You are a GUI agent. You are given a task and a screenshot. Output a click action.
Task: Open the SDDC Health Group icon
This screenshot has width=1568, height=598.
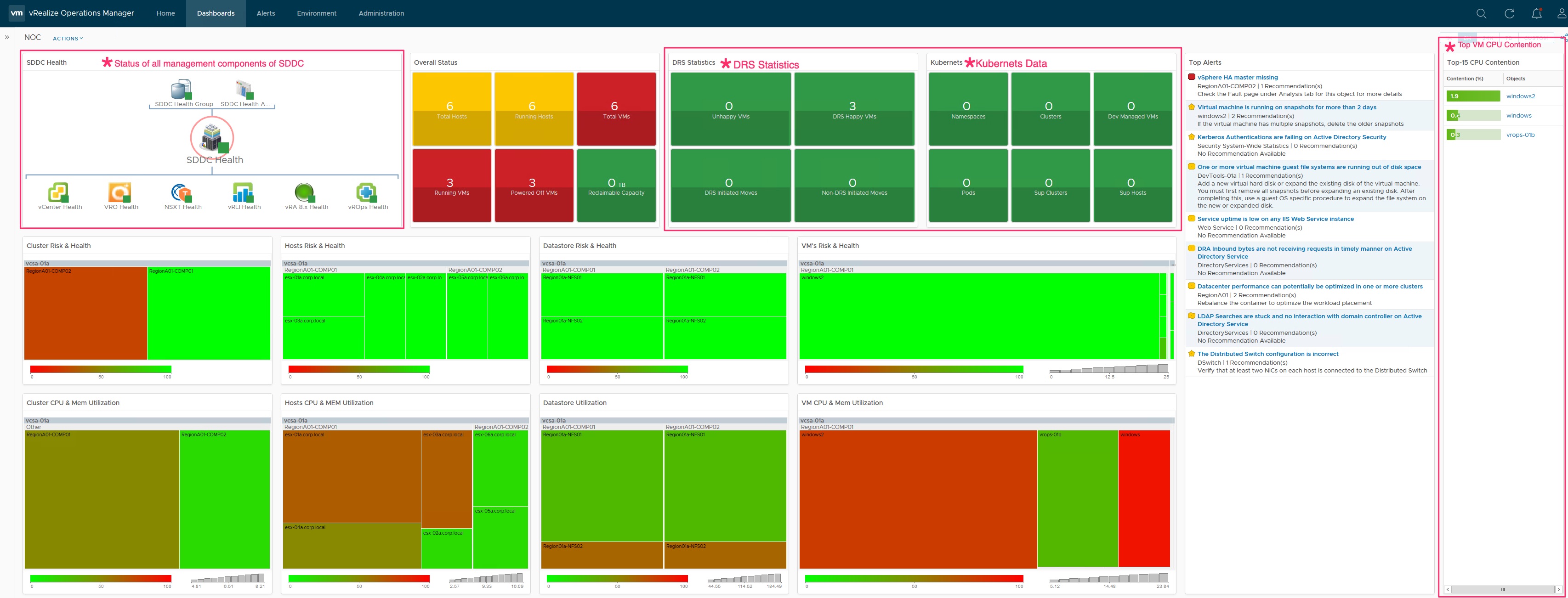coord(182,90)
